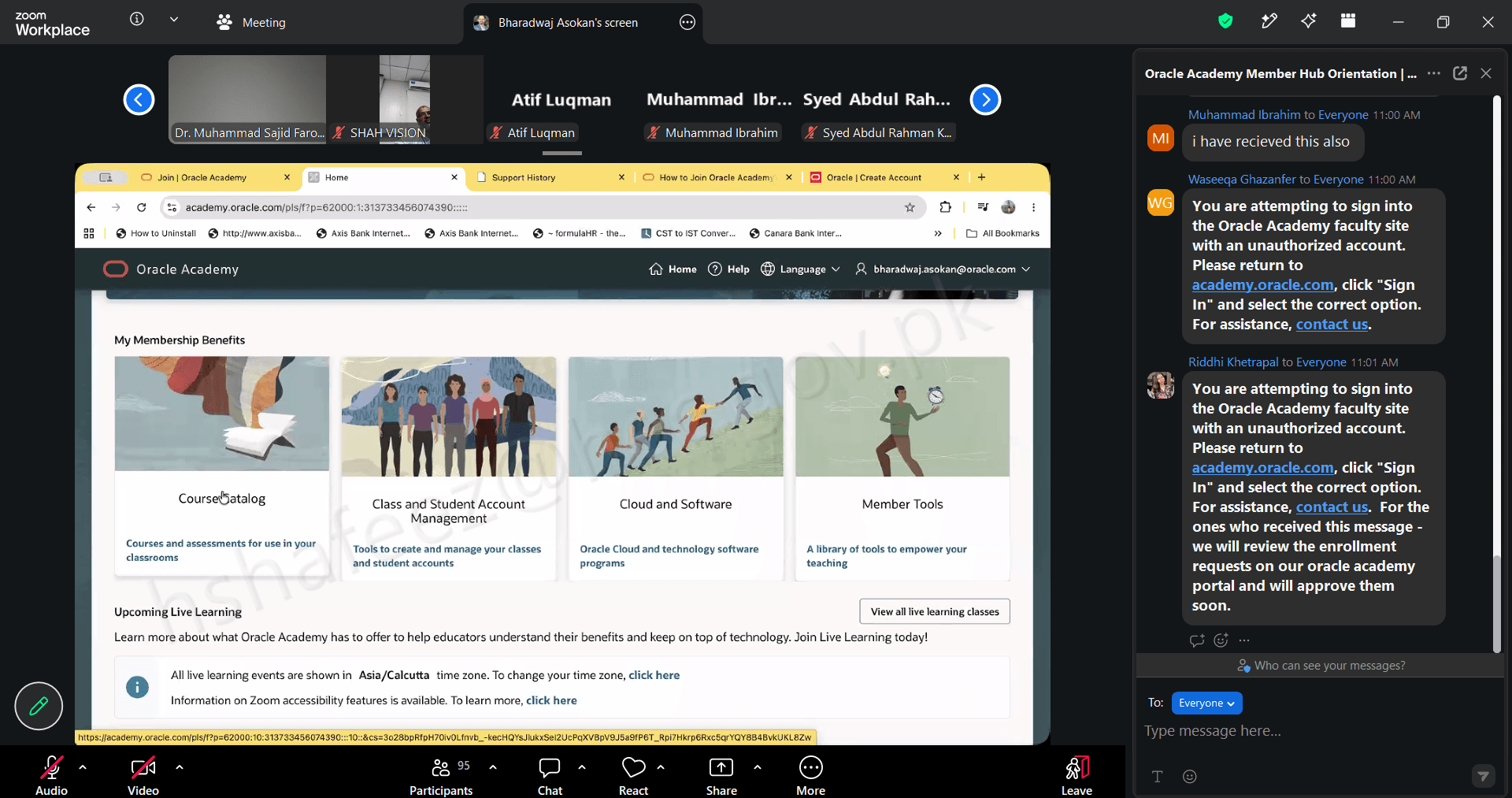The image size is (1512, 798).
Task: Click the Leave meeting button
Action: (1077, 774)
